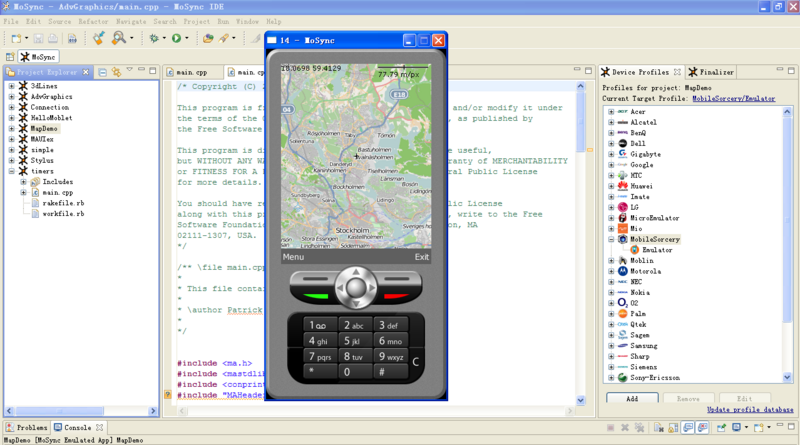The height and width of the screenshot is (445, 800).
Task: Click the Add profile button
Action: (x=632, y=398)
